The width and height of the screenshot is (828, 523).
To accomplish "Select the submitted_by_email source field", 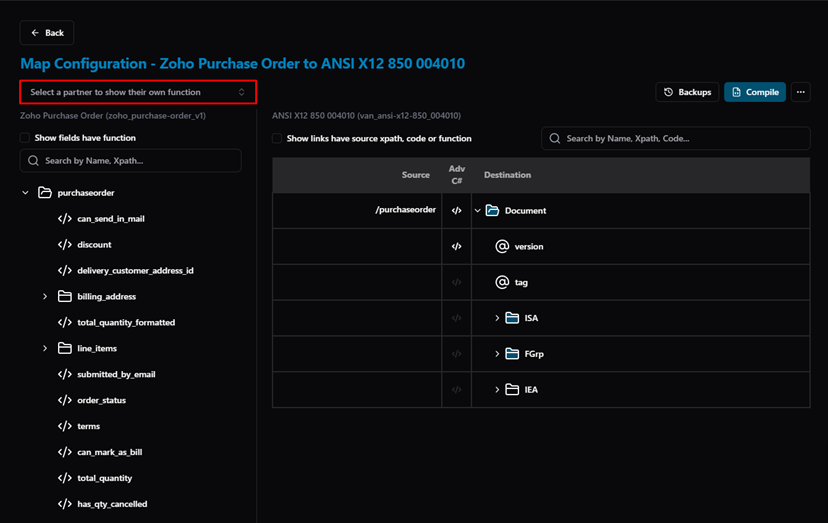I will 116,374.
